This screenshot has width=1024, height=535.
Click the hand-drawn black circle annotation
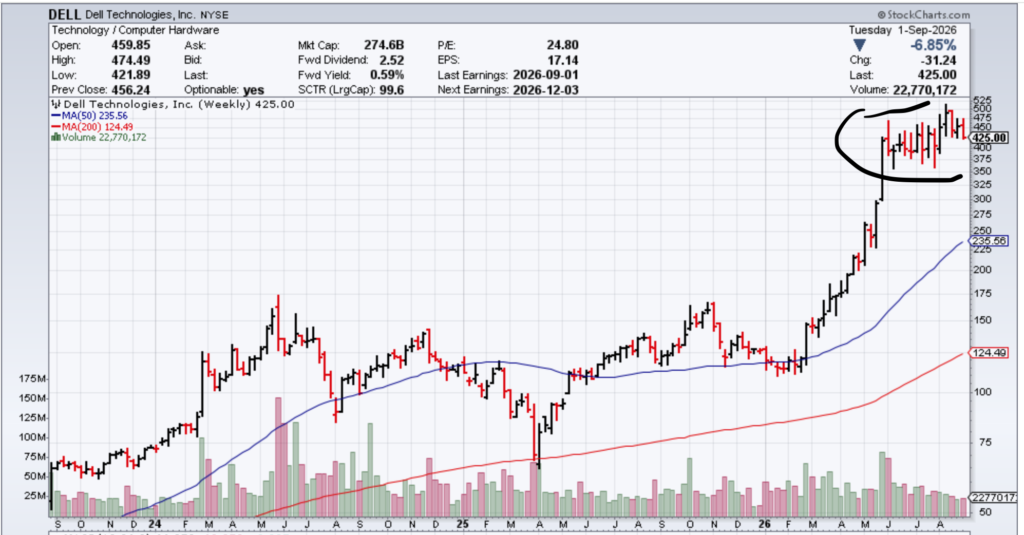pos(899,140)
